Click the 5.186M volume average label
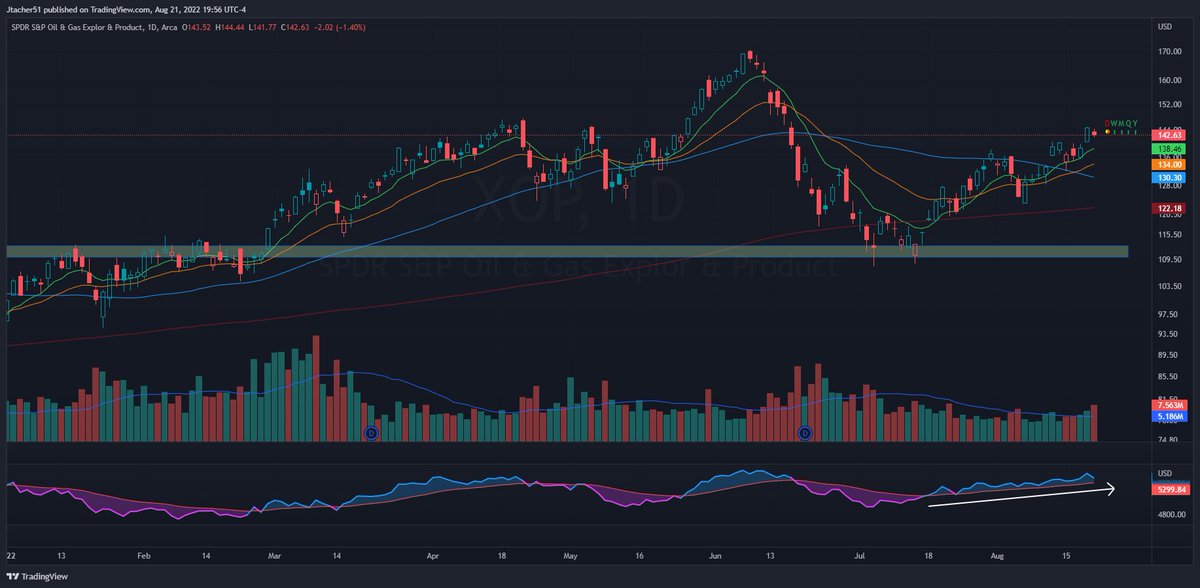1200x588 pixels. (1170, 415)
